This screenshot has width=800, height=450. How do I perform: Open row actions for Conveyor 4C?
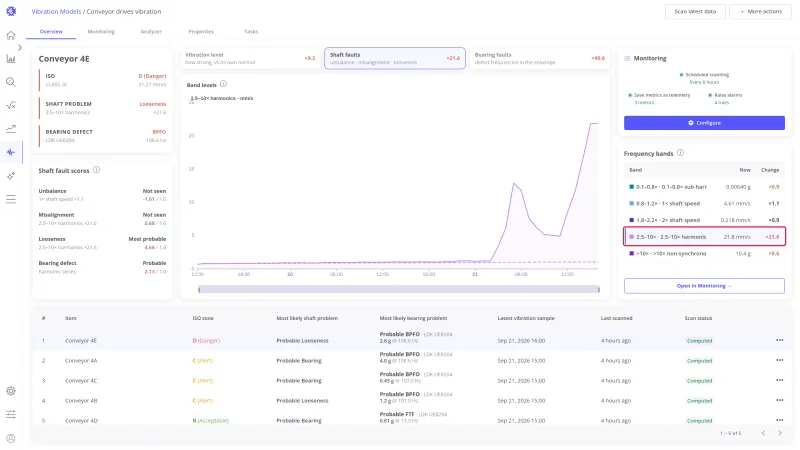[779, 380]
